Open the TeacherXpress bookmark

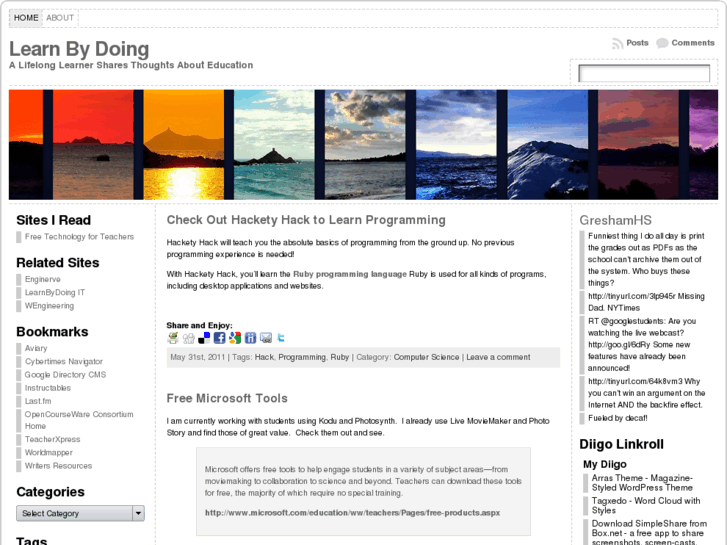(x=52, y=439)
